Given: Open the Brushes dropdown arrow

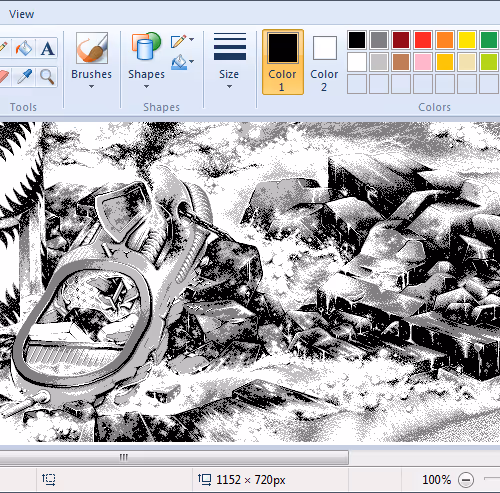Looking at the screenshot, I should [91, 87].
